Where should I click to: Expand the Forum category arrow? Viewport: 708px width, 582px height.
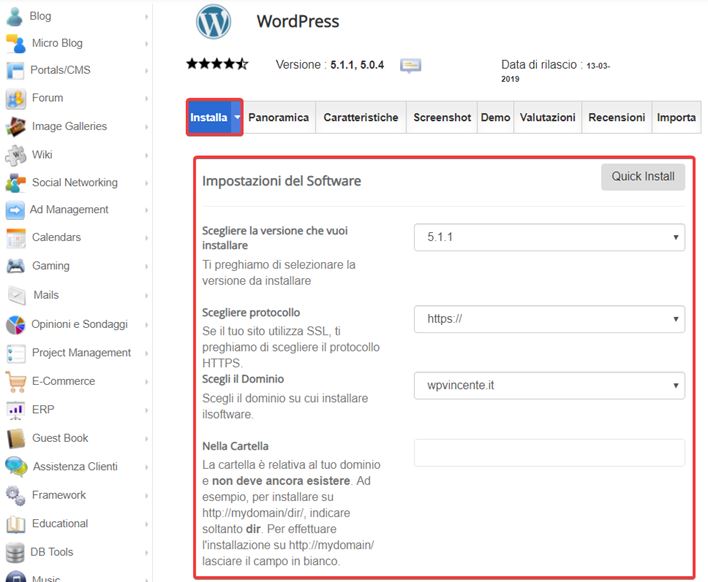click(x=146, y=98)
